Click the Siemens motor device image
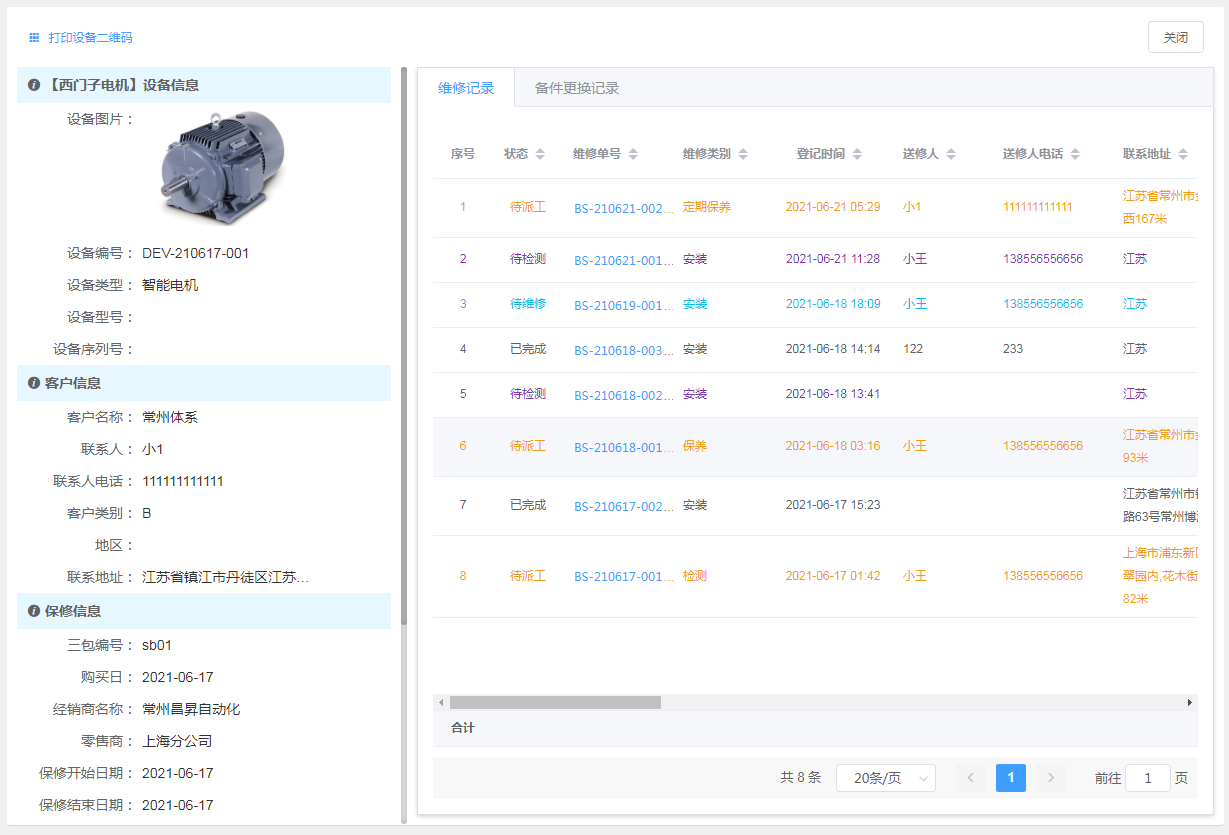 click(x=222, y=166)
